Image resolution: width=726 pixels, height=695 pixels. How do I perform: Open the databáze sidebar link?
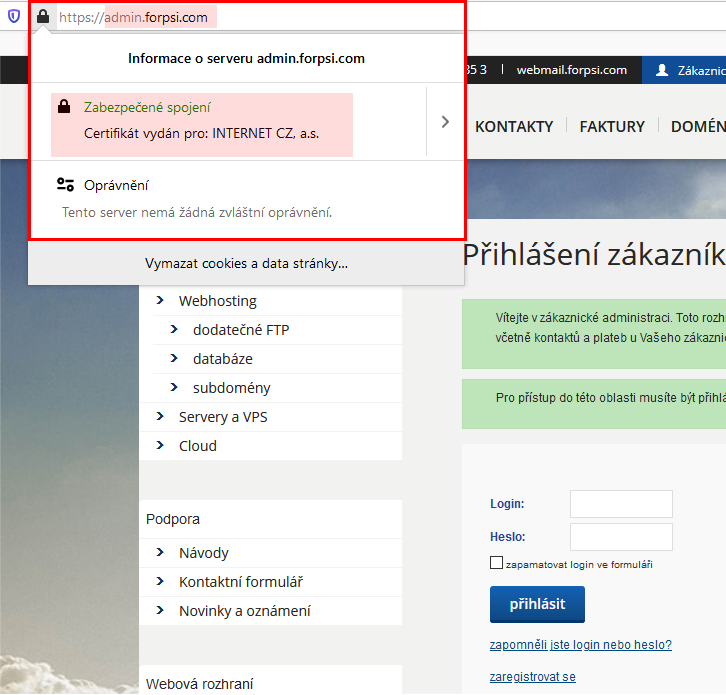(223, 359)
